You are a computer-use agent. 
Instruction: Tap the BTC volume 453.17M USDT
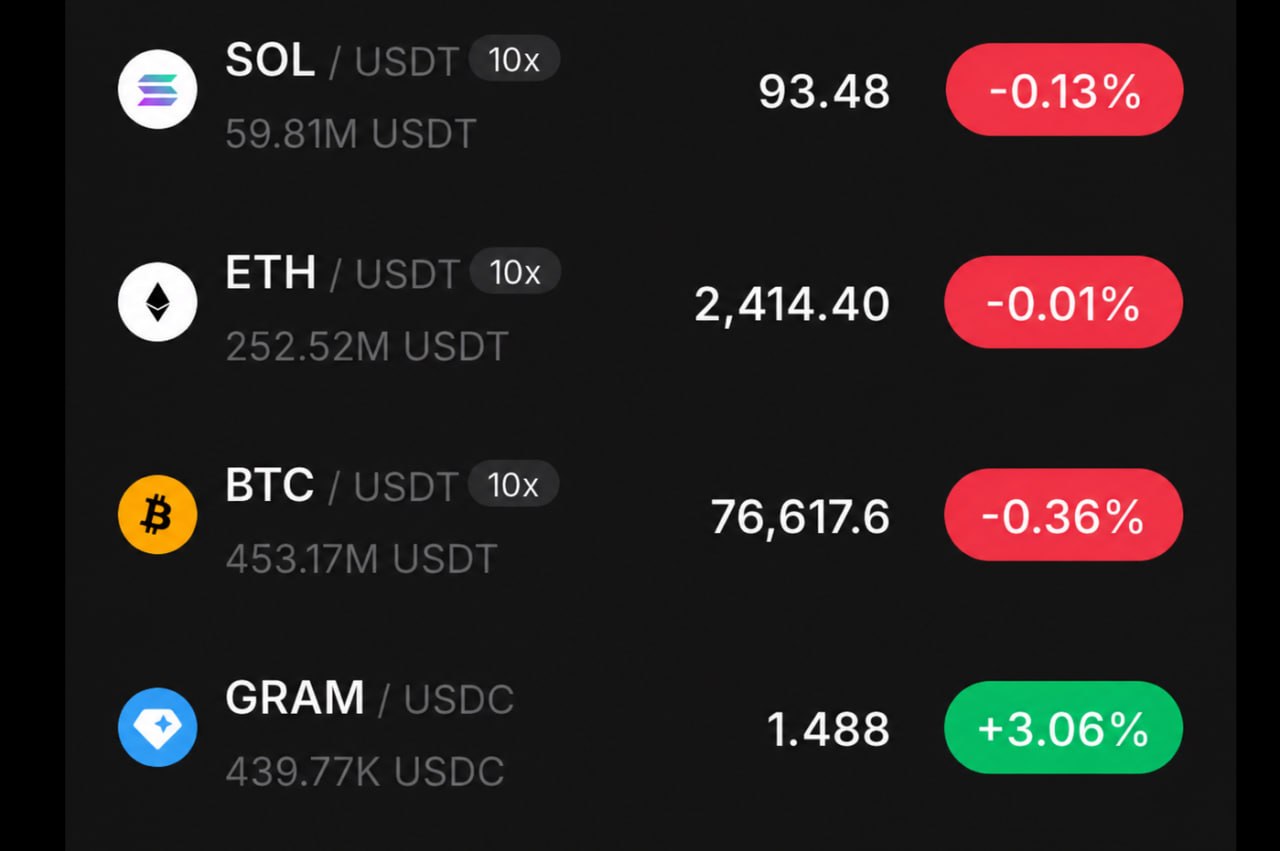361,559
